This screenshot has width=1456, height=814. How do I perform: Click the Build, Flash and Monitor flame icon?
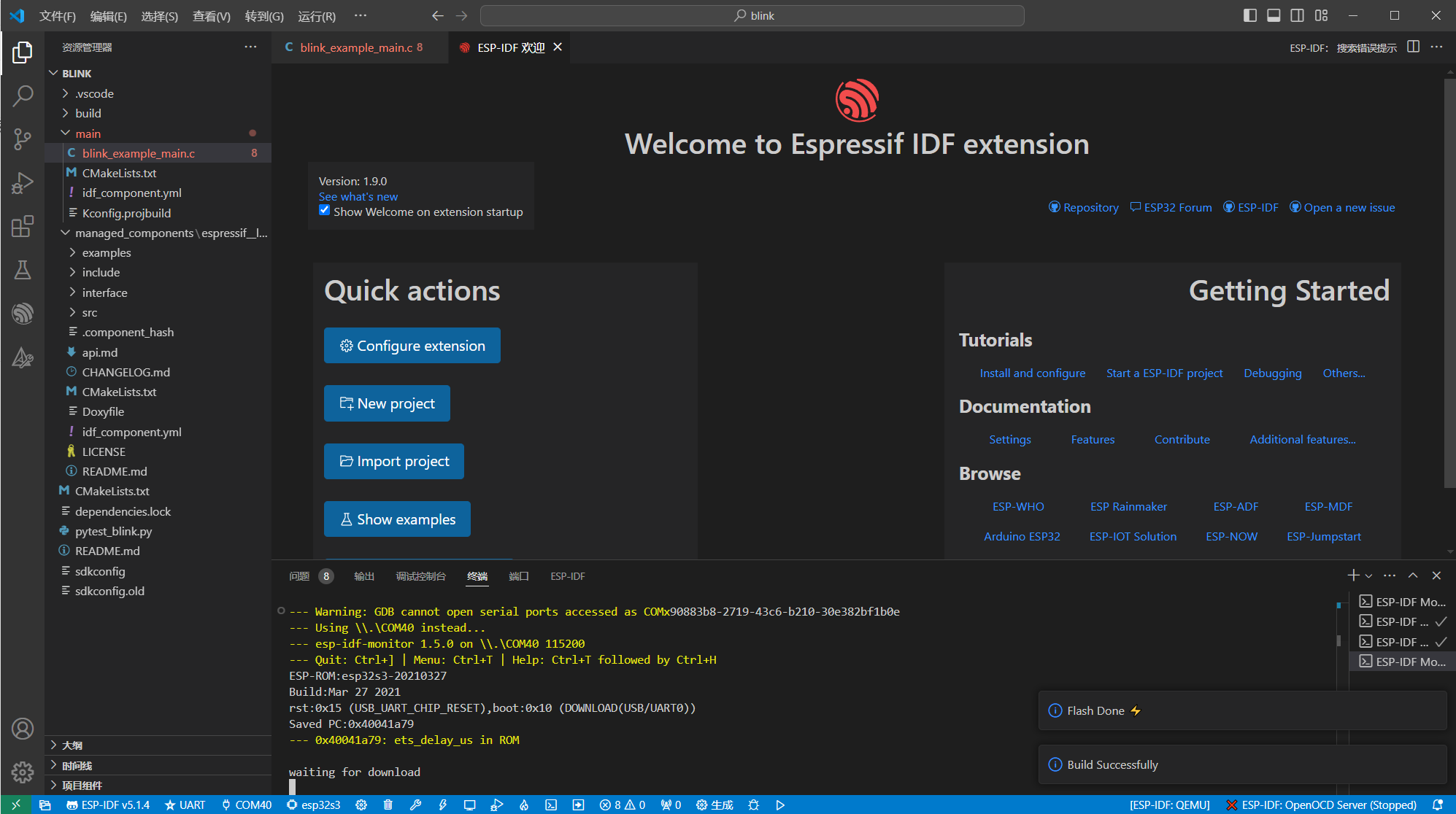tap(524, 805)
